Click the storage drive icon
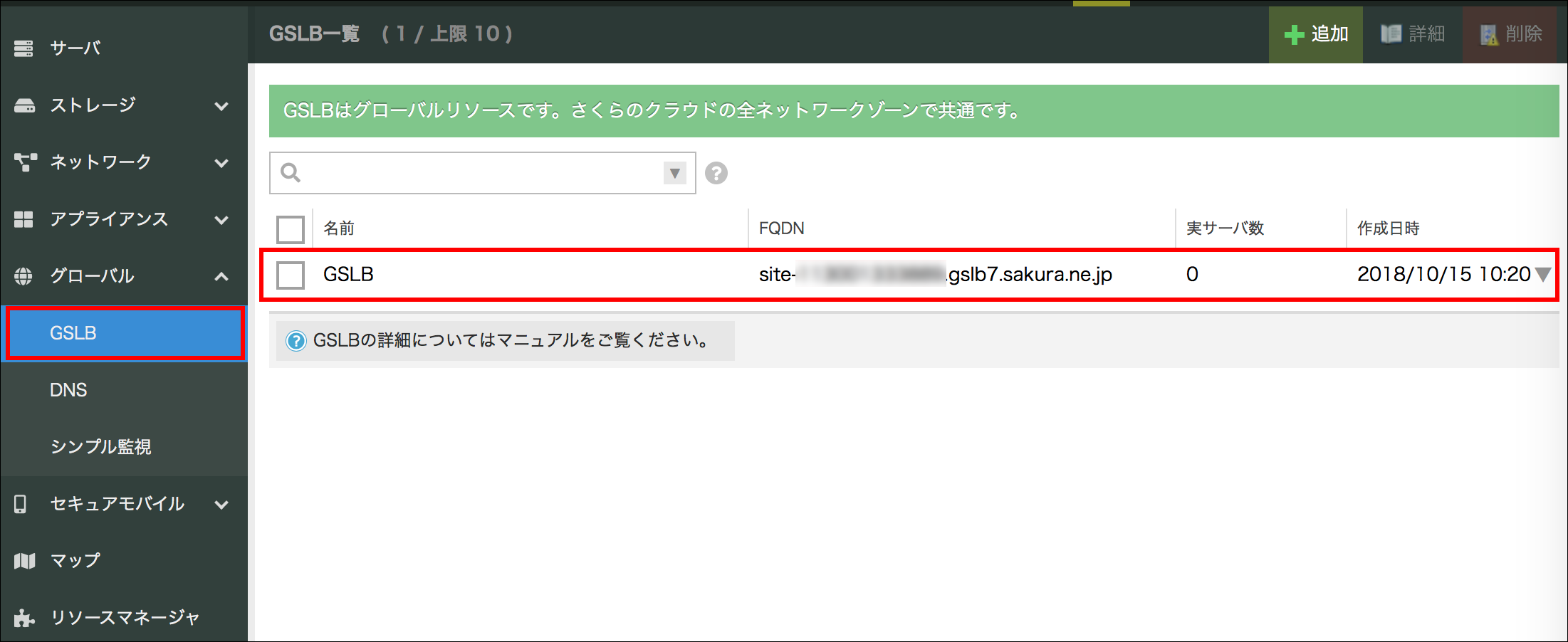Viewport: 1568px width, 642px height. coord(24,105)
